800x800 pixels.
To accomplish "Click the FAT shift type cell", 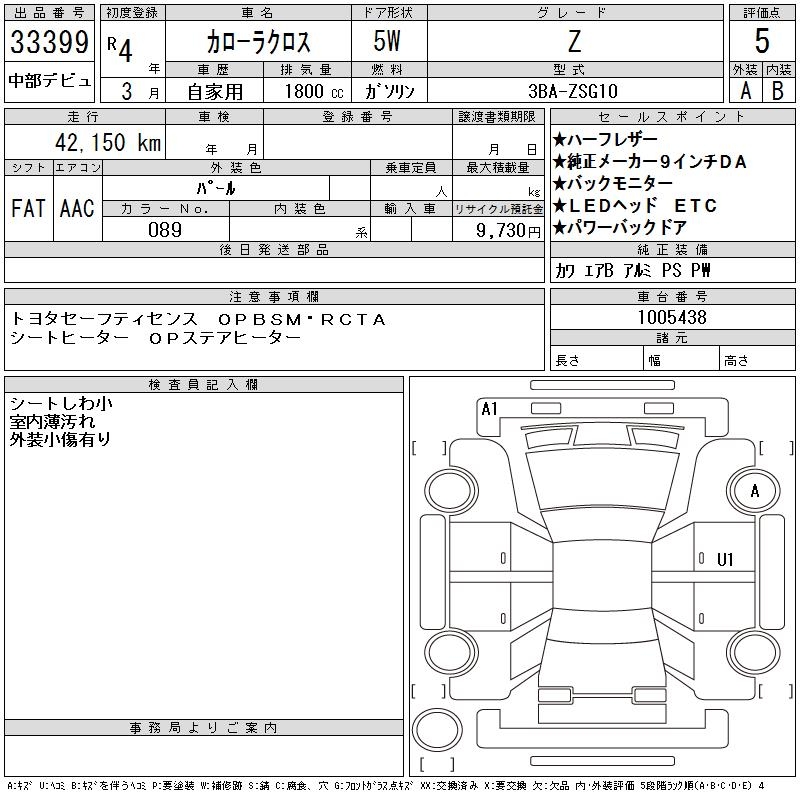I will coord(28,208).
